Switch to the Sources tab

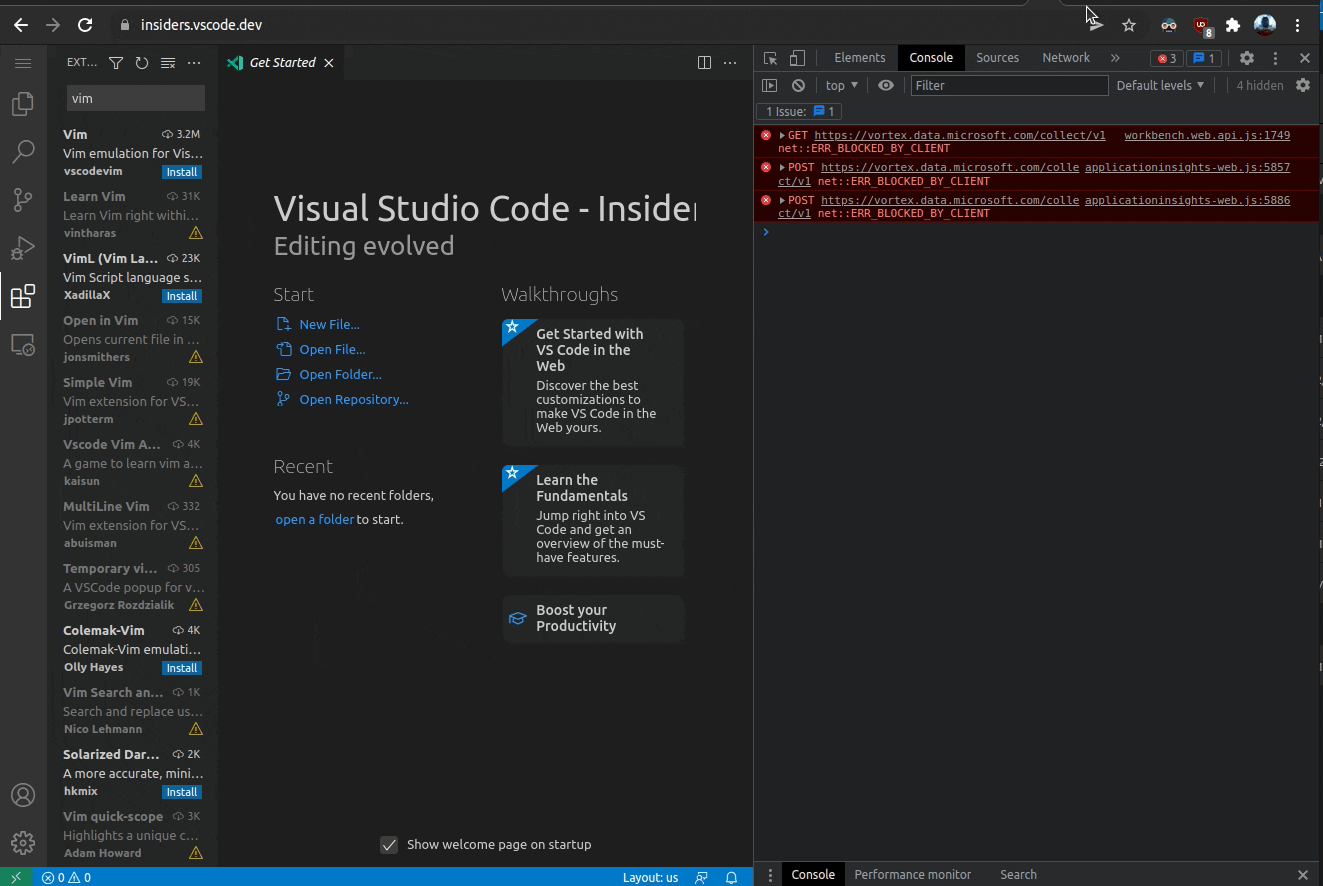coord(997,58)
